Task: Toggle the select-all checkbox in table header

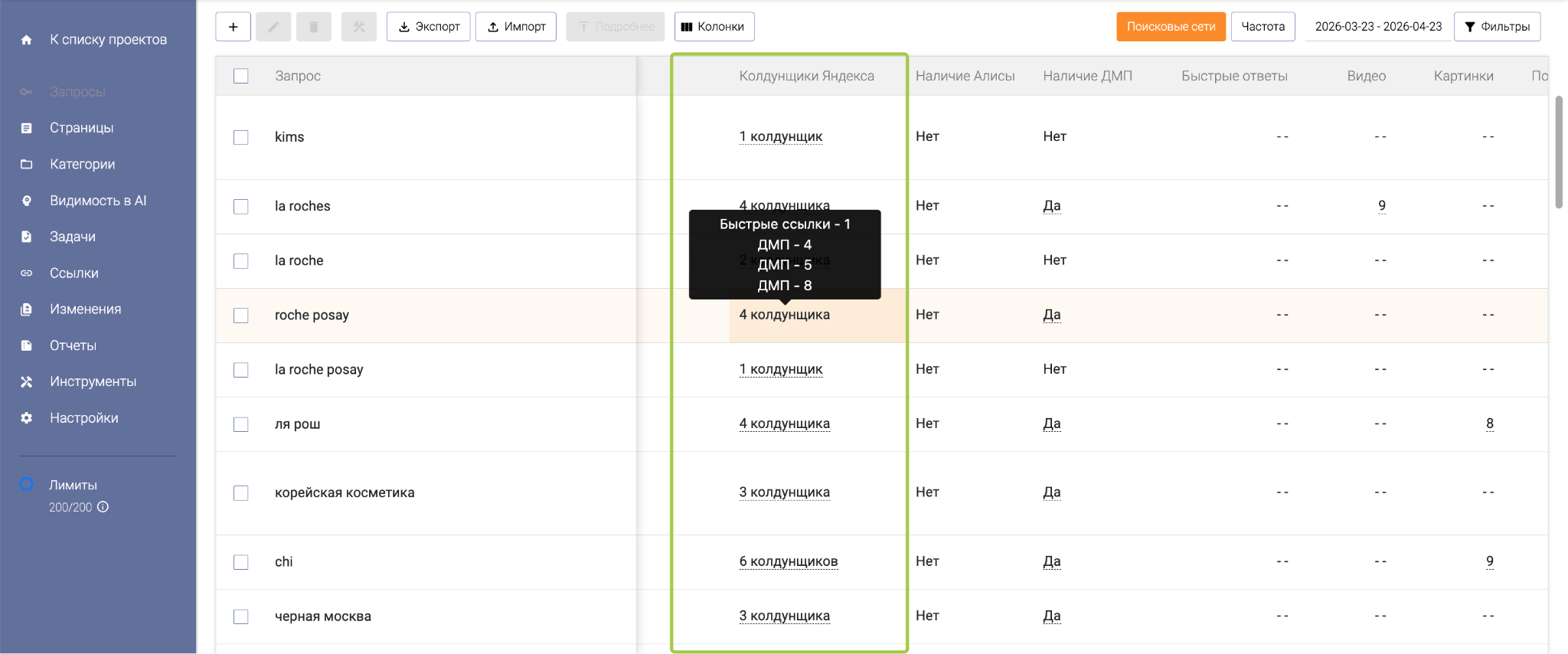Action: [241, 76]
